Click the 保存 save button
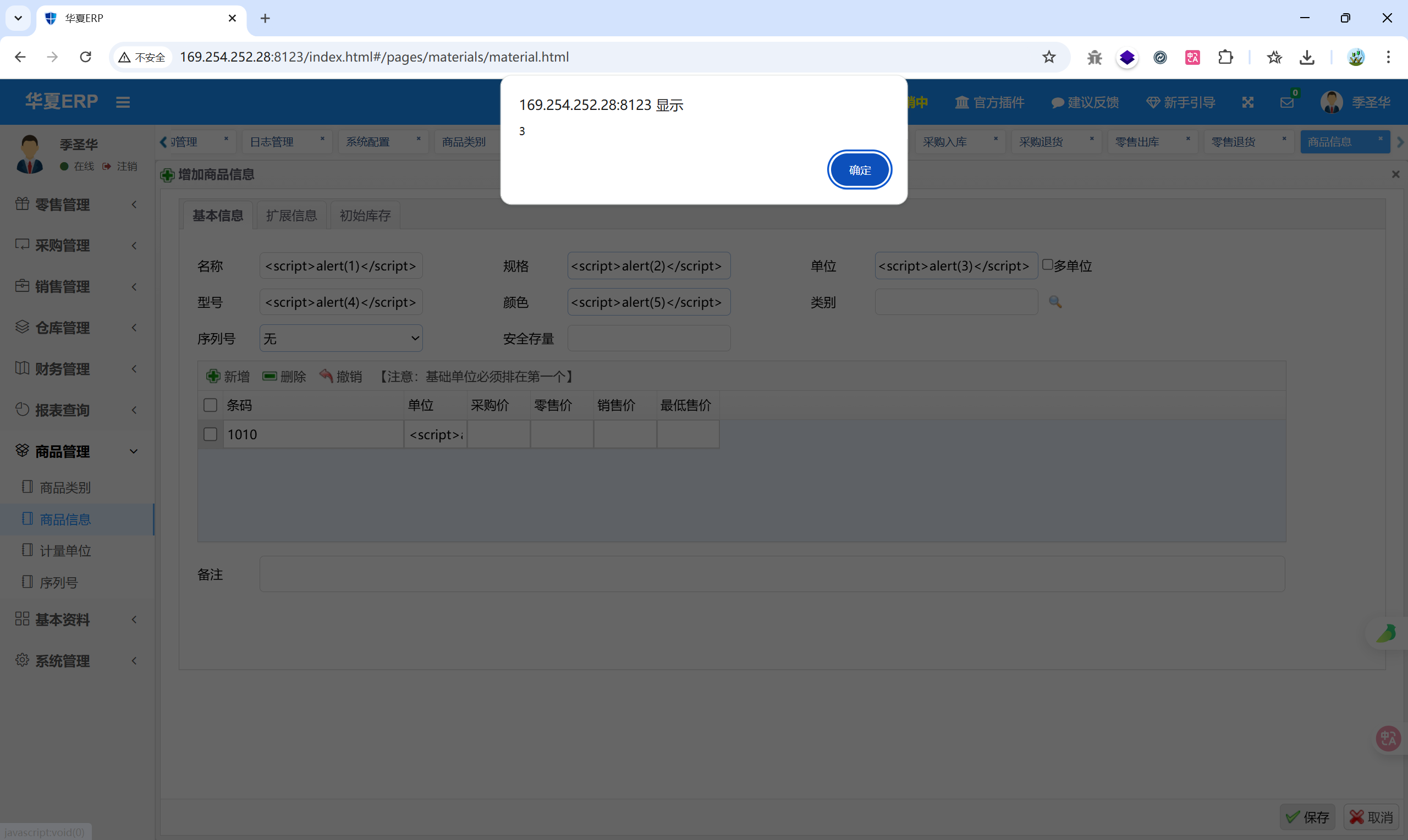This screenshot has height=840, width=1408. (1307, 817)
